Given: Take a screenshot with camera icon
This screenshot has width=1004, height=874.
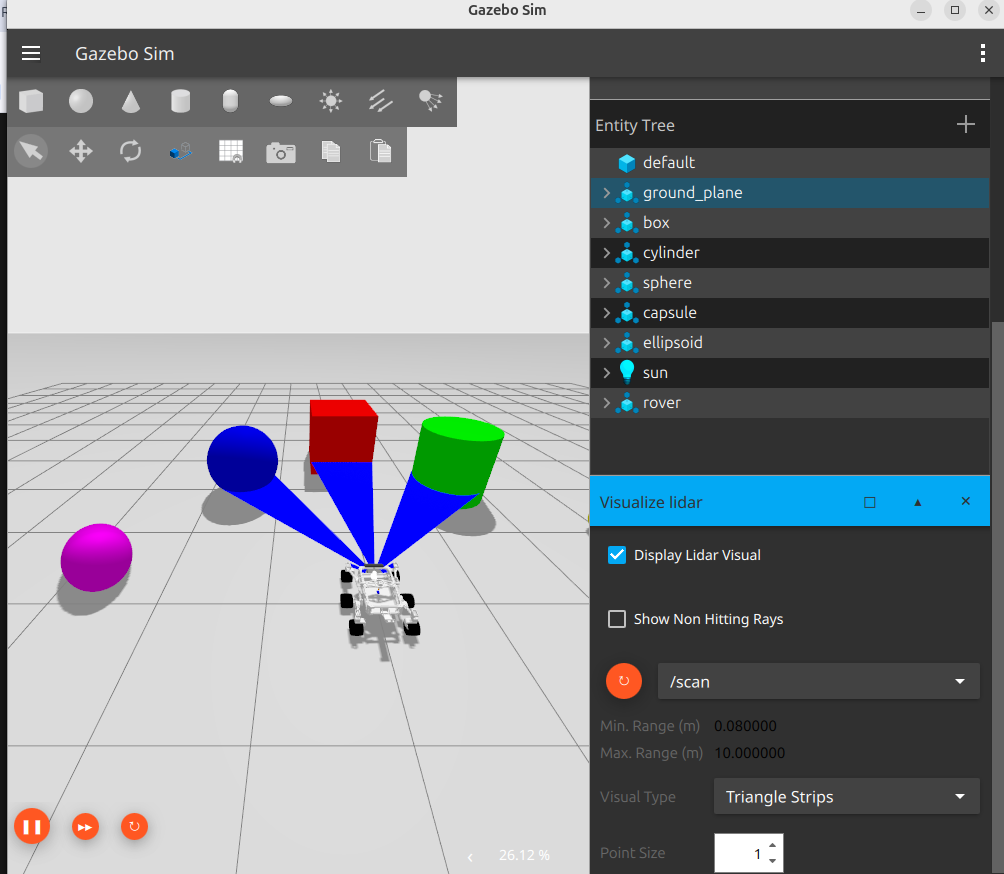Looking at the screenshot, I should tap(281, 152).
